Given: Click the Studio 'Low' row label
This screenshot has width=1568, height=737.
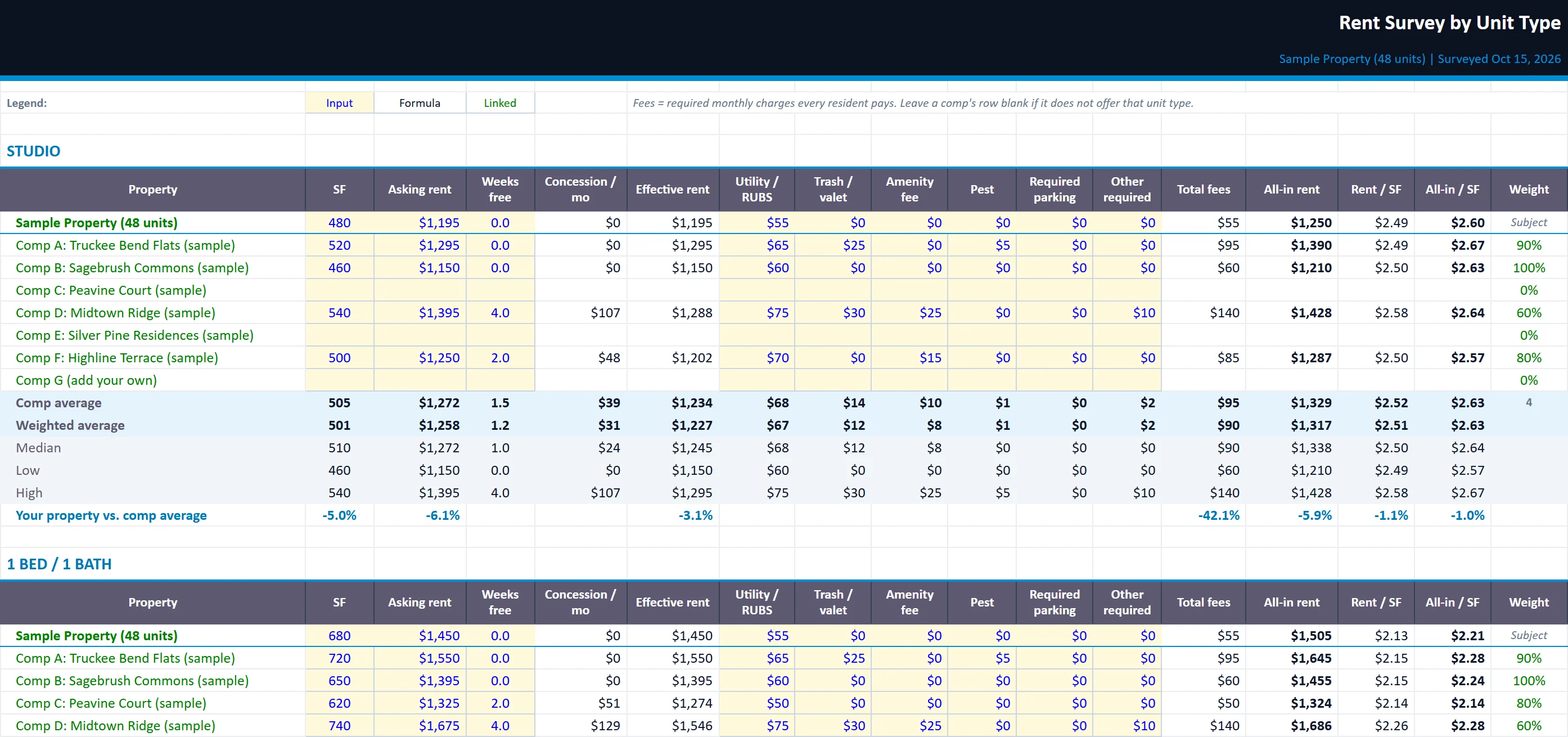Looking at the screenshot, I should pyautogui.click(x=28, y=471).
